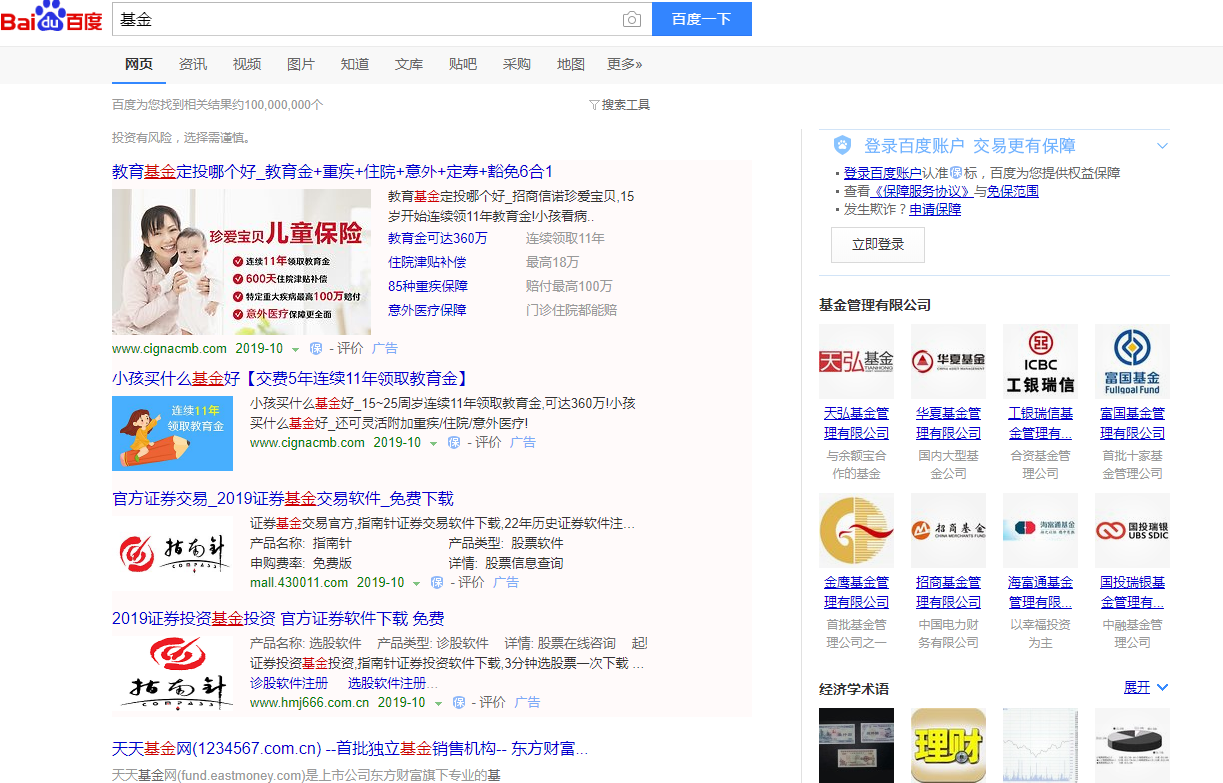Viewport: 1223px width, 783px height.
Task: Open 国投瑞银 UBS SDIC logo thumbnail
Action: tap(1132, 530)
